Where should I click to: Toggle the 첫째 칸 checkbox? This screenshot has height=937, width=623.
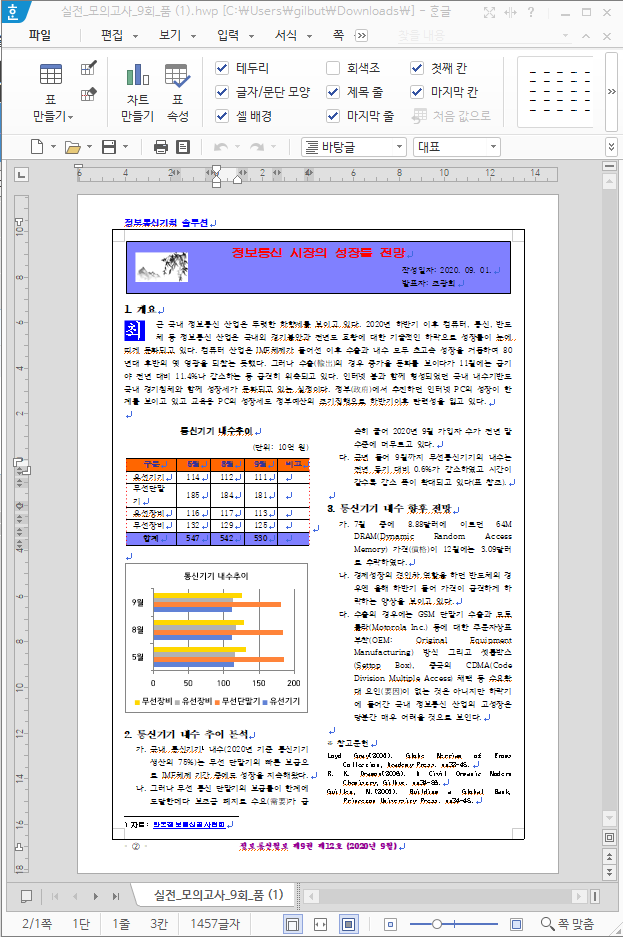(x=417, y=68)
